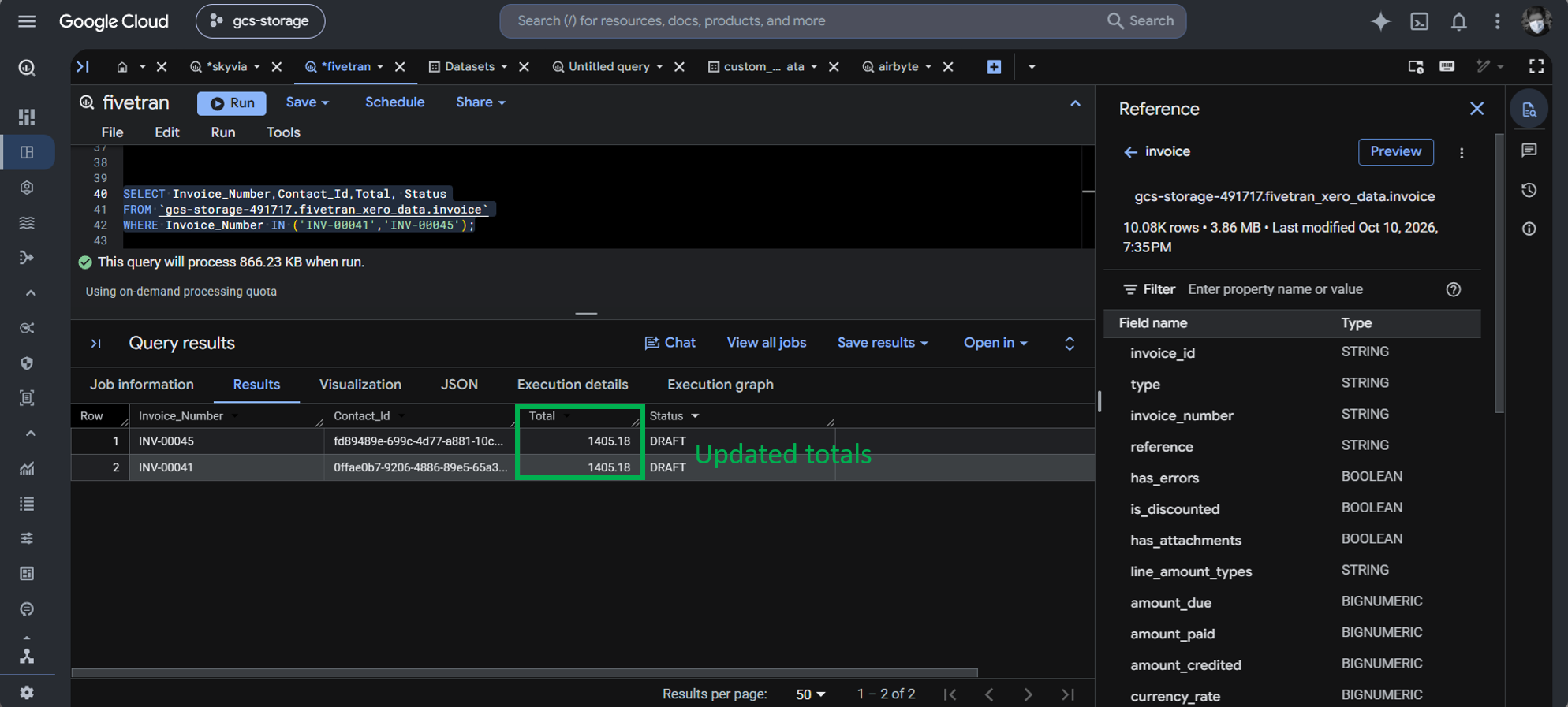The image size is (1568, 707).
Task: Open the info icon on right rail
Action: [x=1529, y=229]
